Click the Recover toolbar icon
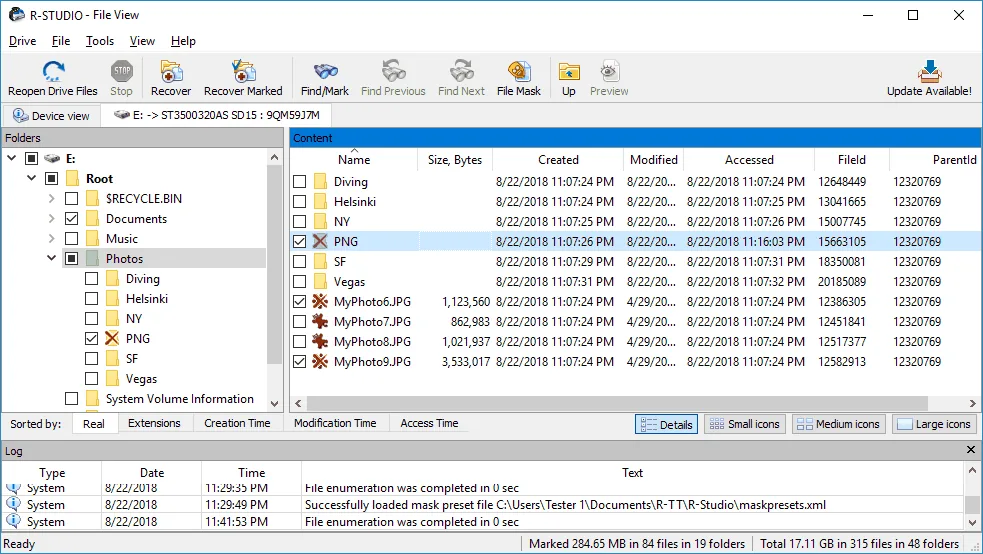 click(x=171, y=71)
